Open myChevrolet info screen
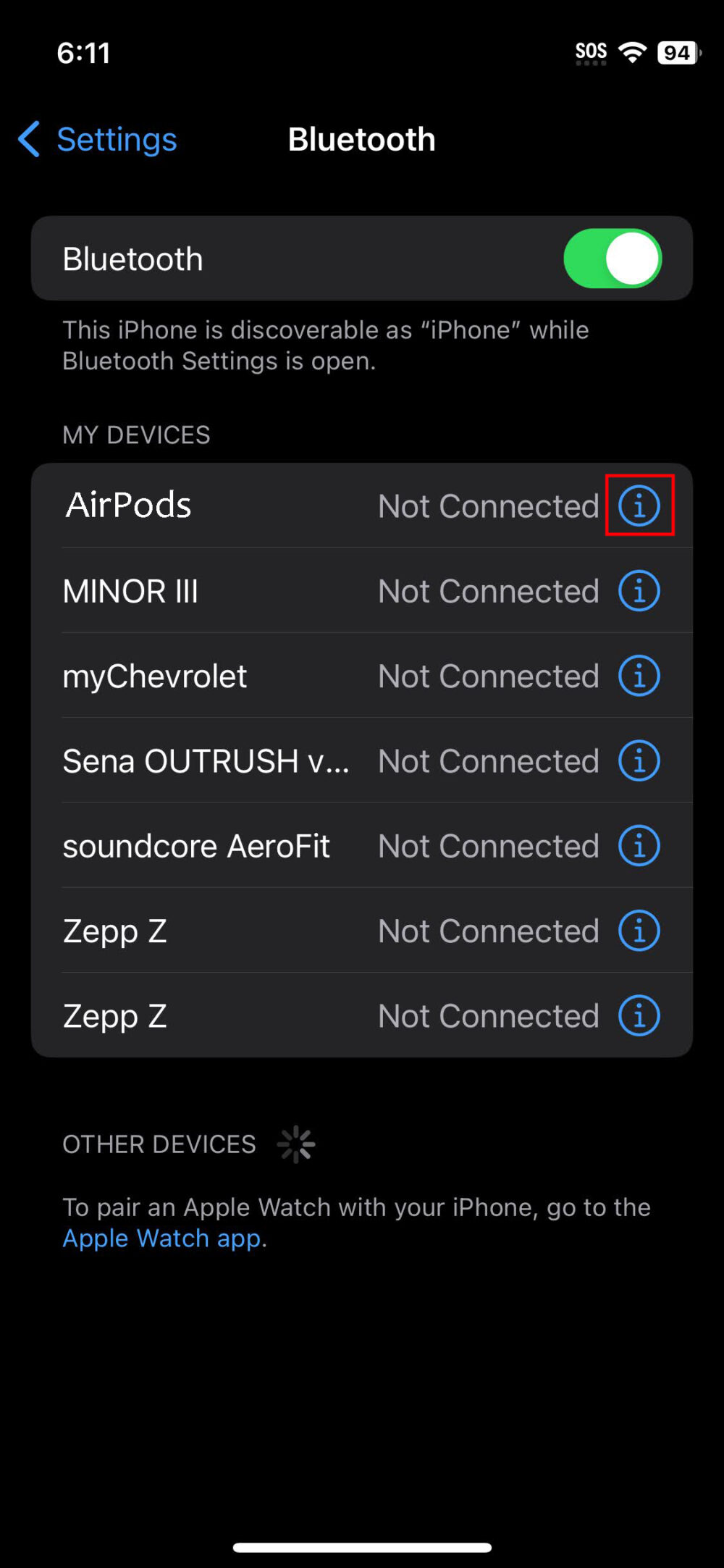This screenshot has width=724, height=1568. pos(639,675)
